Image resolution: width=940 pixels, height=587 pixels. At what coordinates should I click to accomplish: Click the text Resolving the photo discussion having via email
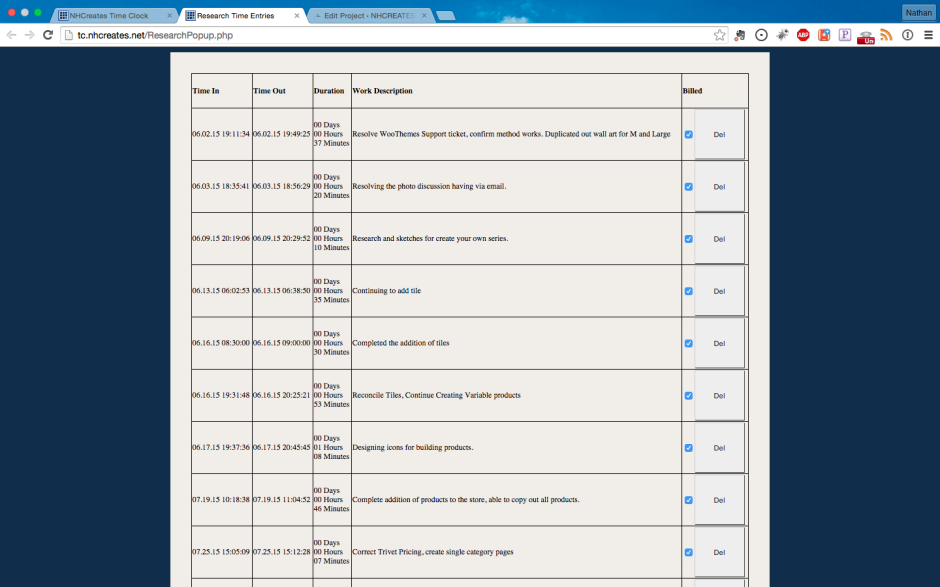429,186
